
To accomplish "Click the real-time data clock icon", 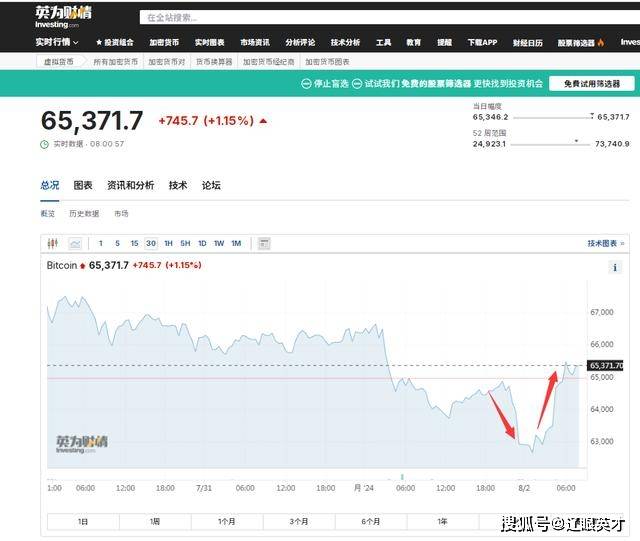I will [45, 144].
